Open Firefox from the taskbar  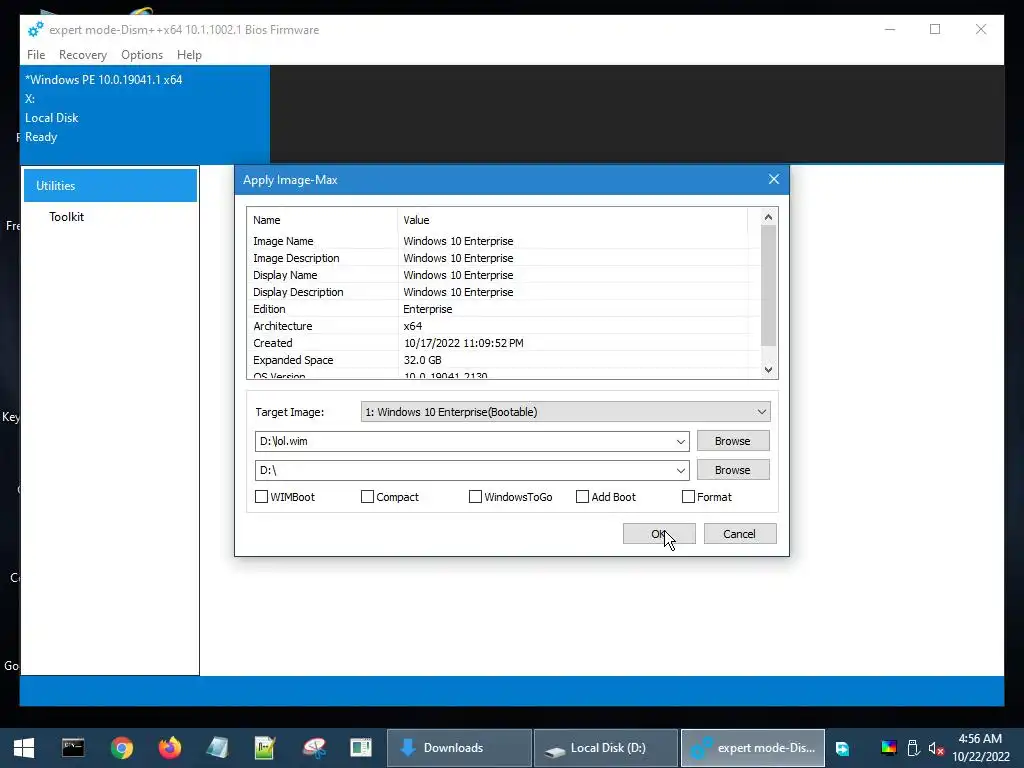pos(170,748)
